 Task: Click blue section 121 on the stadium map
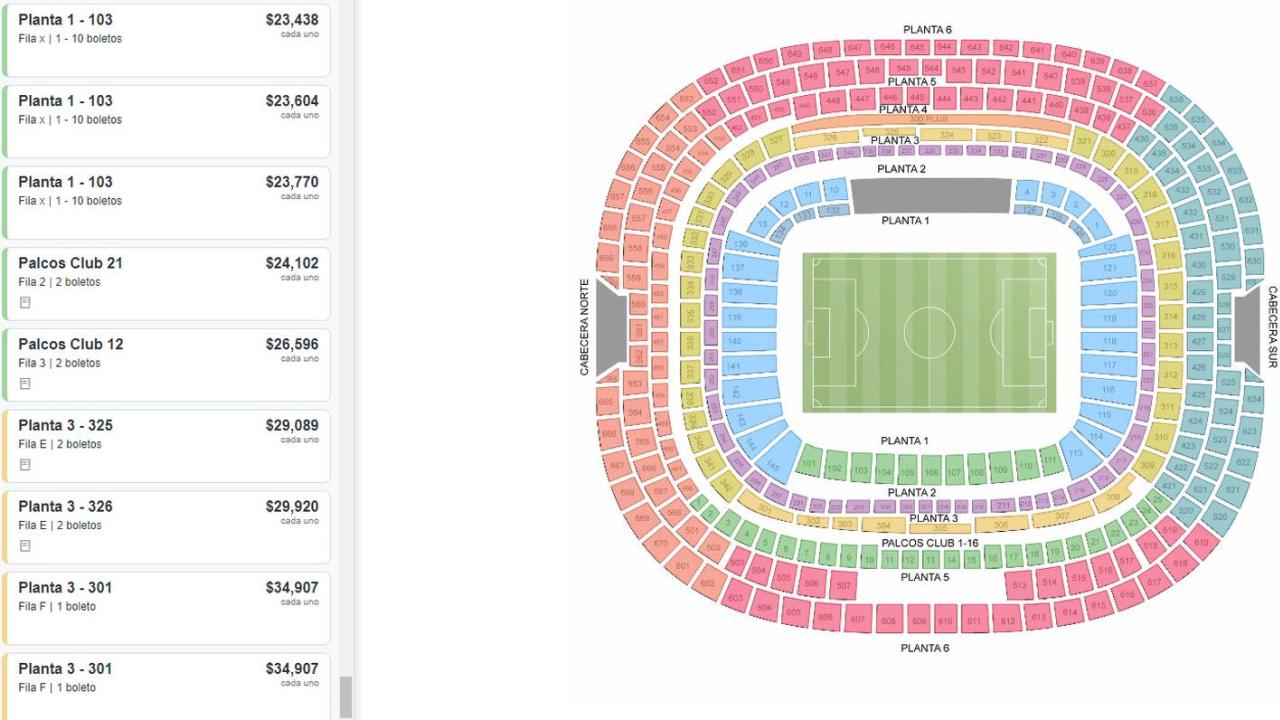click(1109, 269)
